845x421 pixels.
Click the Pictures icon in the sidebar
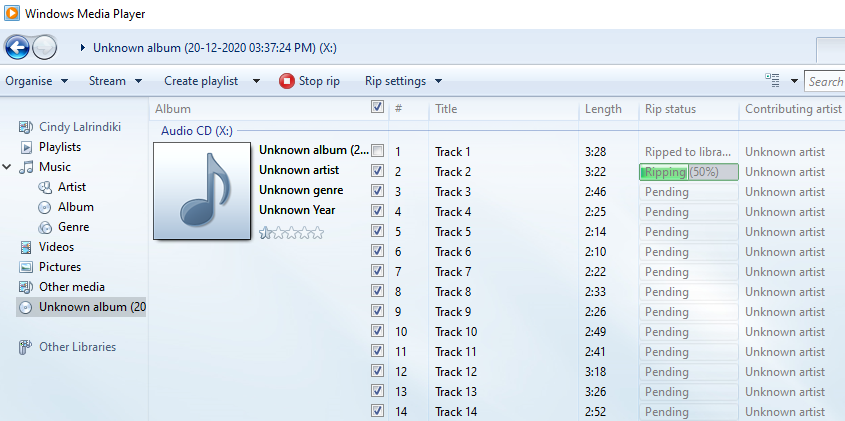pyautogui.click(x=26, y=267)
